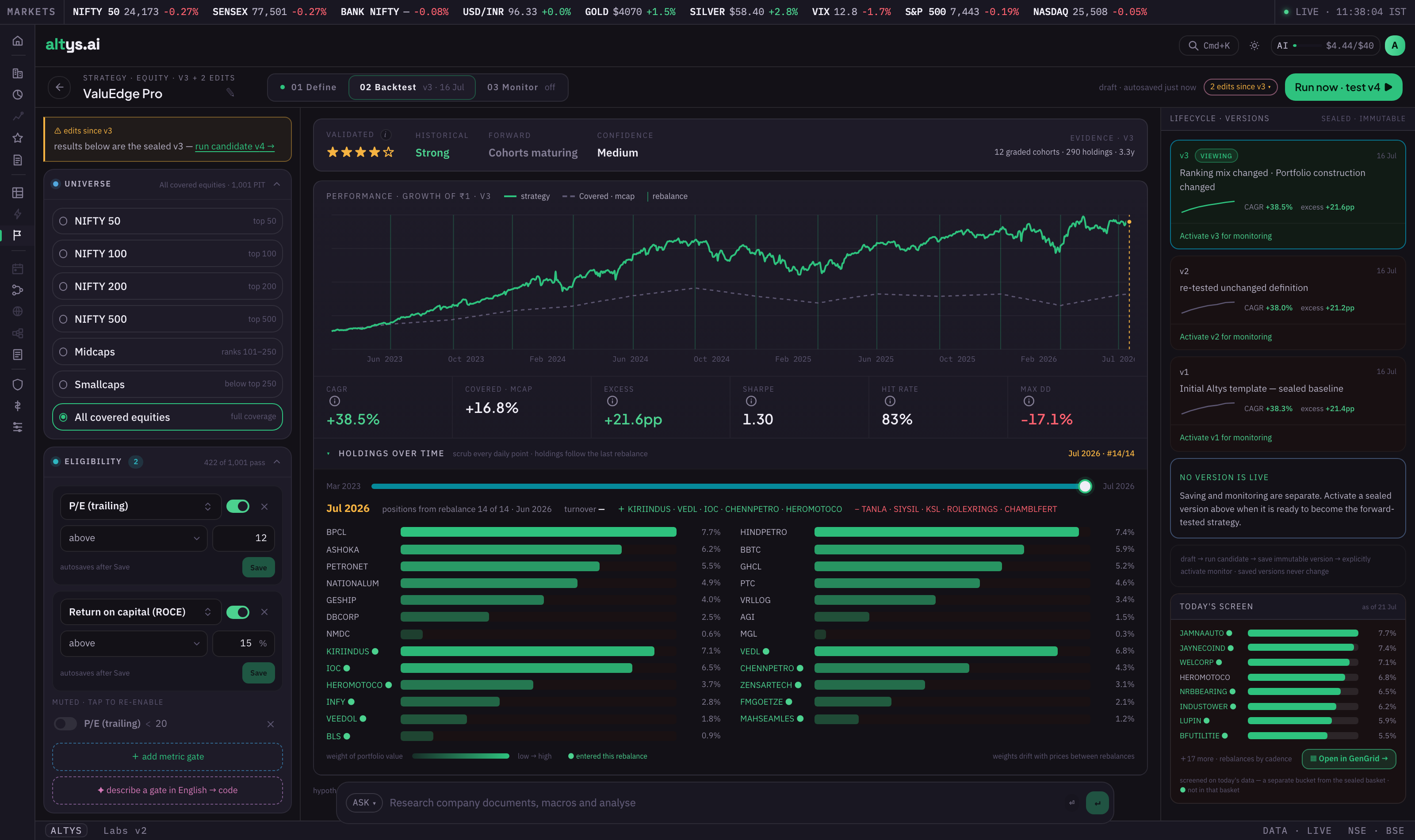Open the P/E (trailing) metric selector

click(140, 507)
